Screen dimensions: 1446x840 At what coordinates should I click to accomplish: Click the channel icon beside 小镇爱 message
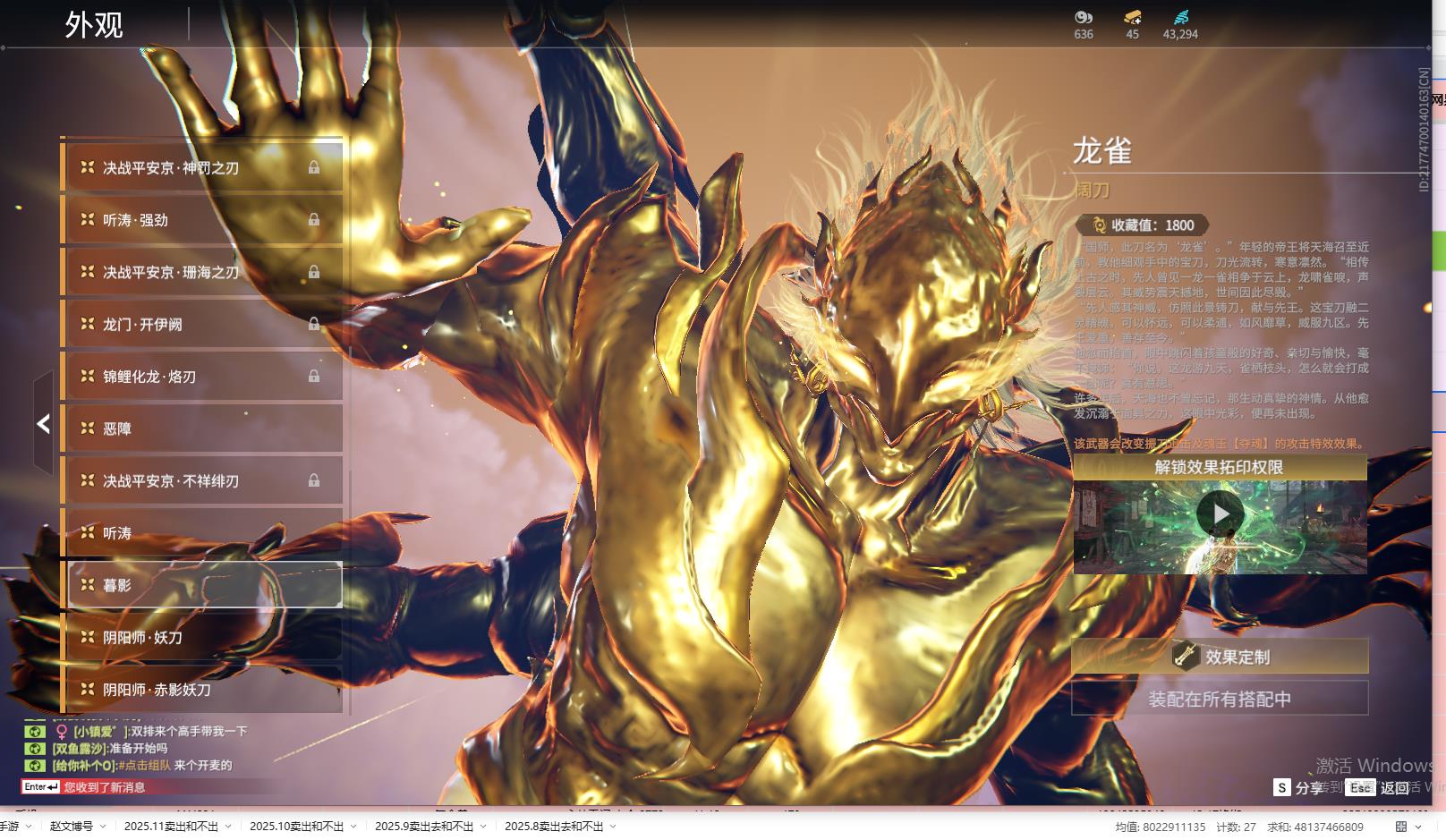34,731
